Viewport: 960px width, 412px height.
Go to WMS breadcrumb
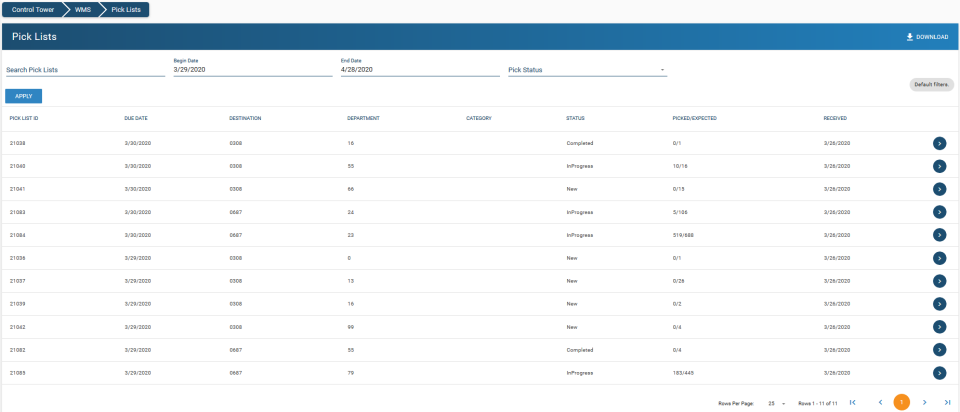pos(83,10)
